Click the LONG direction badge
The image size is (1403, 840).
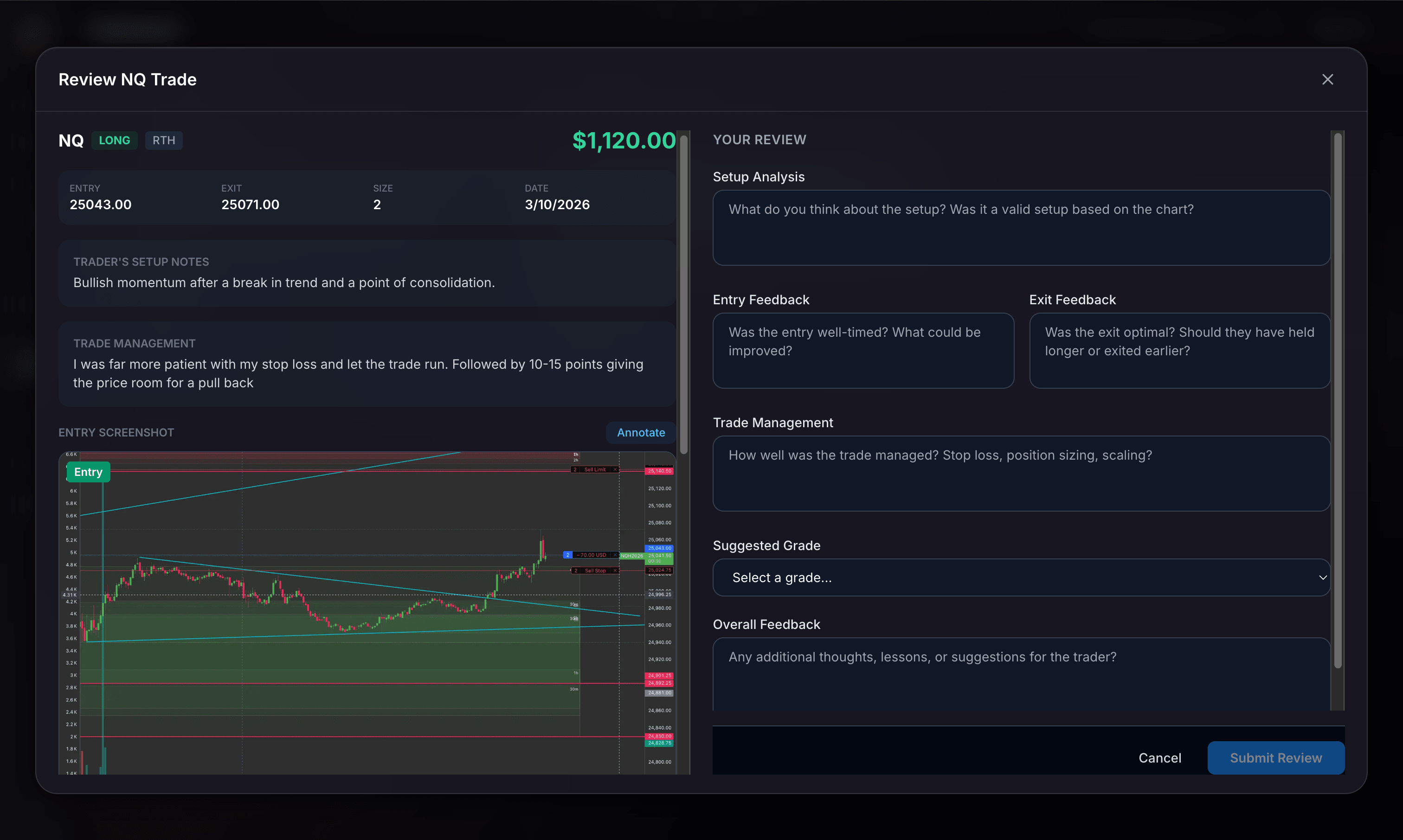(114, 140)
